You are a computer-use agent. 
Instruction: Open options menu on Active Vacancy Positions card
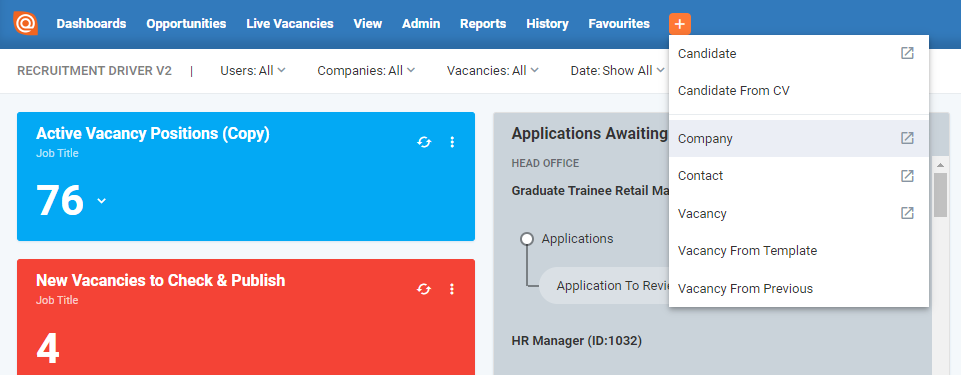pos(452,142)
